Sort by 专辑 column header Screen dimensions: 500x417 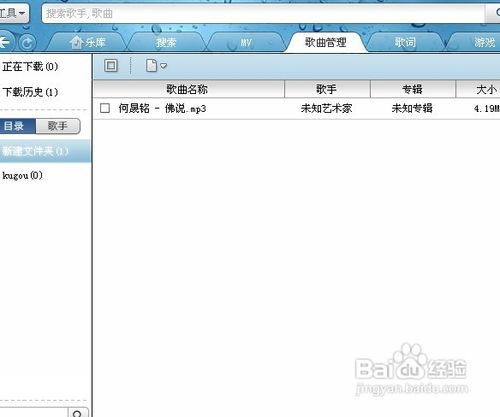tap(413, 89)
